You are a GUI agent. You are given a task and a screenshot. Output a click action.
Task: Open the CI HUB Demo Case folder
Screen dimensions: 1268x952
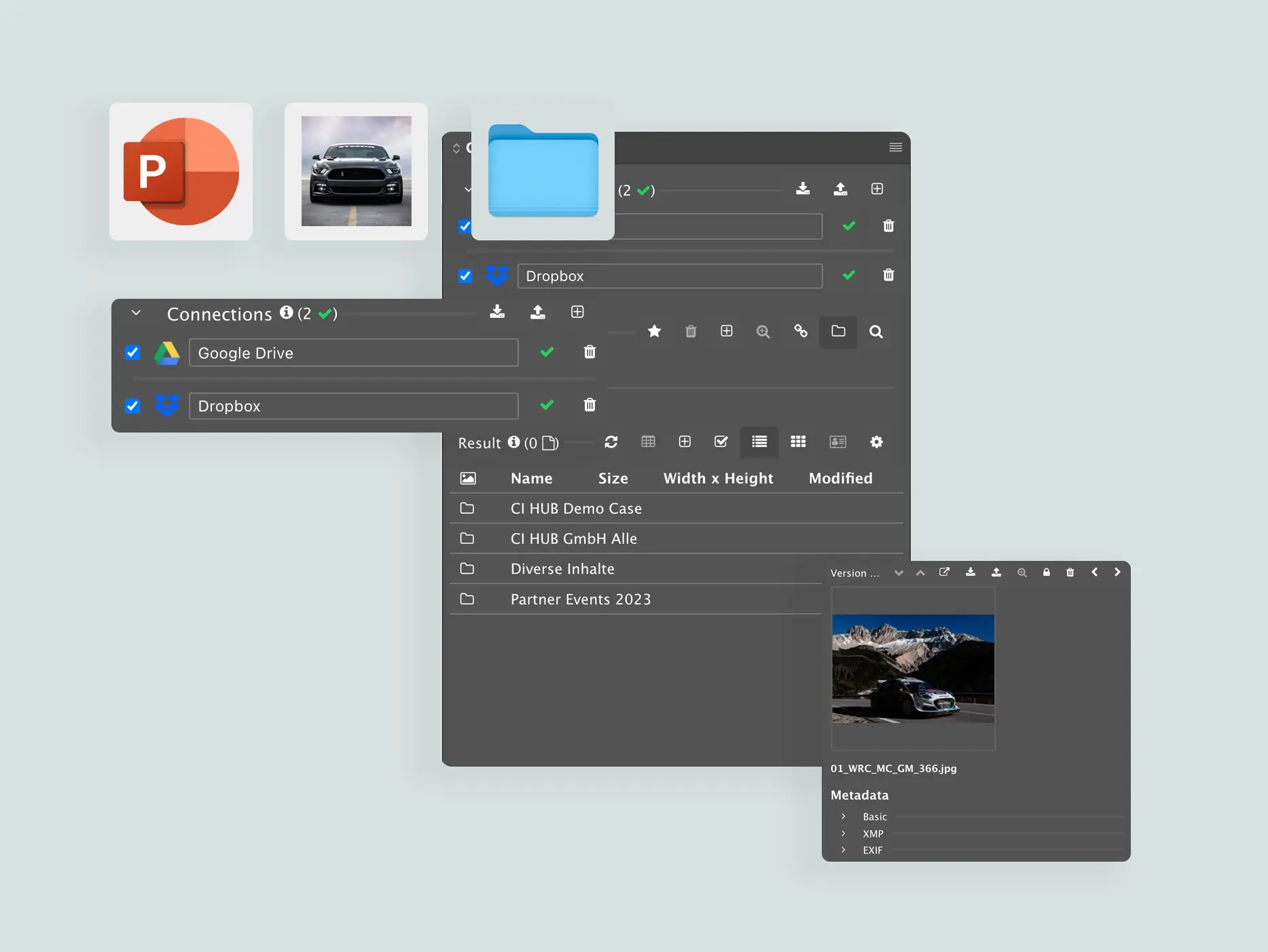click(x=676, y=509)
